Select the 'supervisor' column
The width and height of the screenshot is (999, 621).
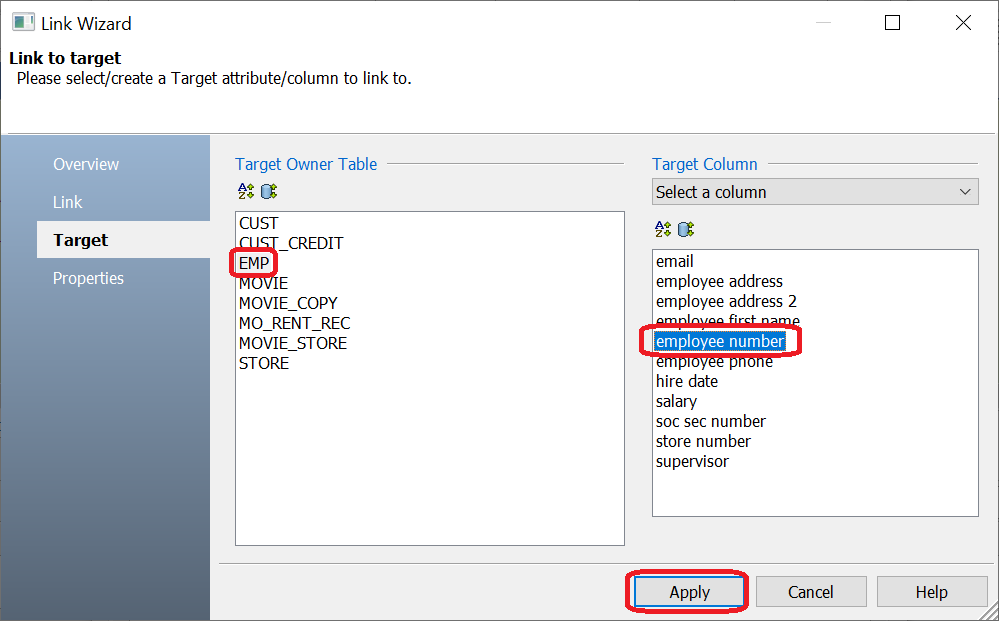click(693, 462)
